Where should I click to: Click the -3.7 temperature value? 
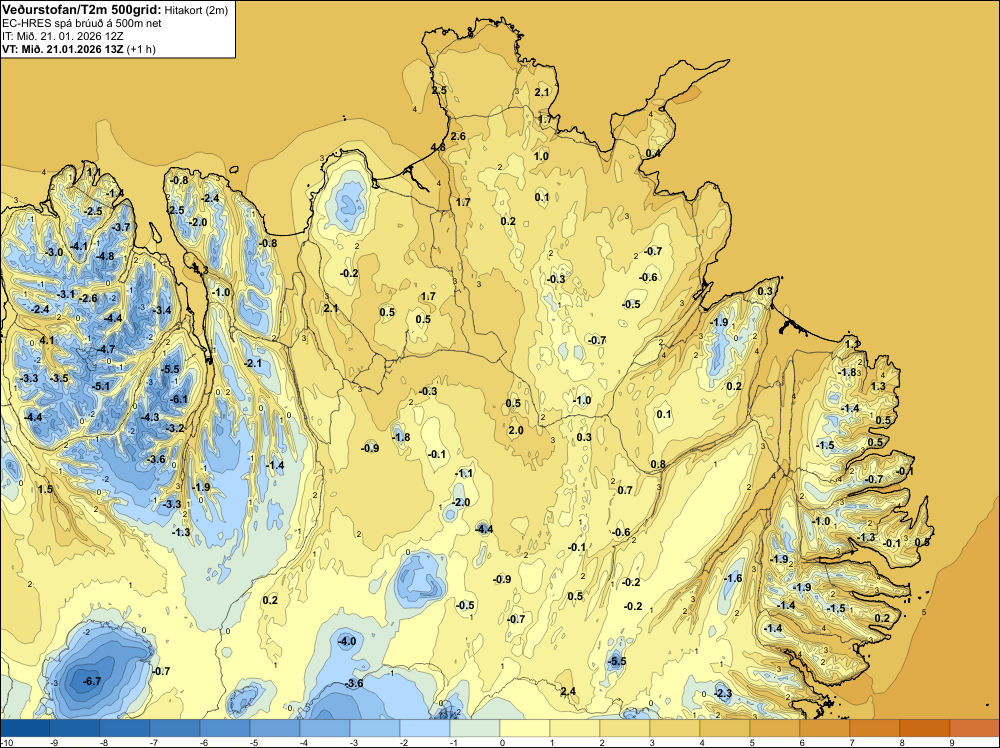[x=121, y=228]
